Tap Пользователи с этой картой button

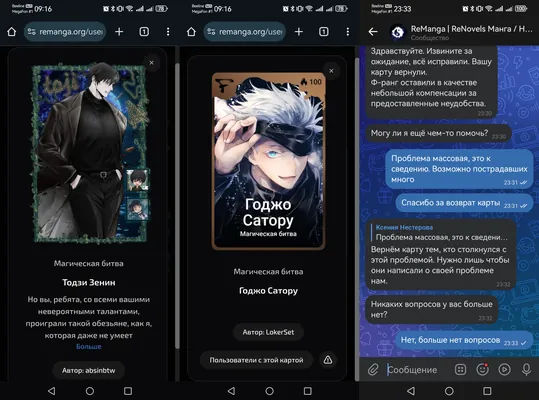256,360
